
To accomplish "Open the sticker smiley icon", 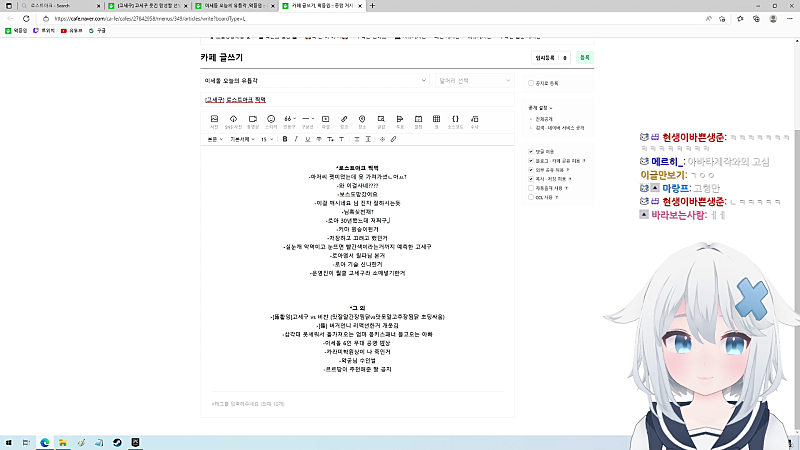I will coord(271,121).
